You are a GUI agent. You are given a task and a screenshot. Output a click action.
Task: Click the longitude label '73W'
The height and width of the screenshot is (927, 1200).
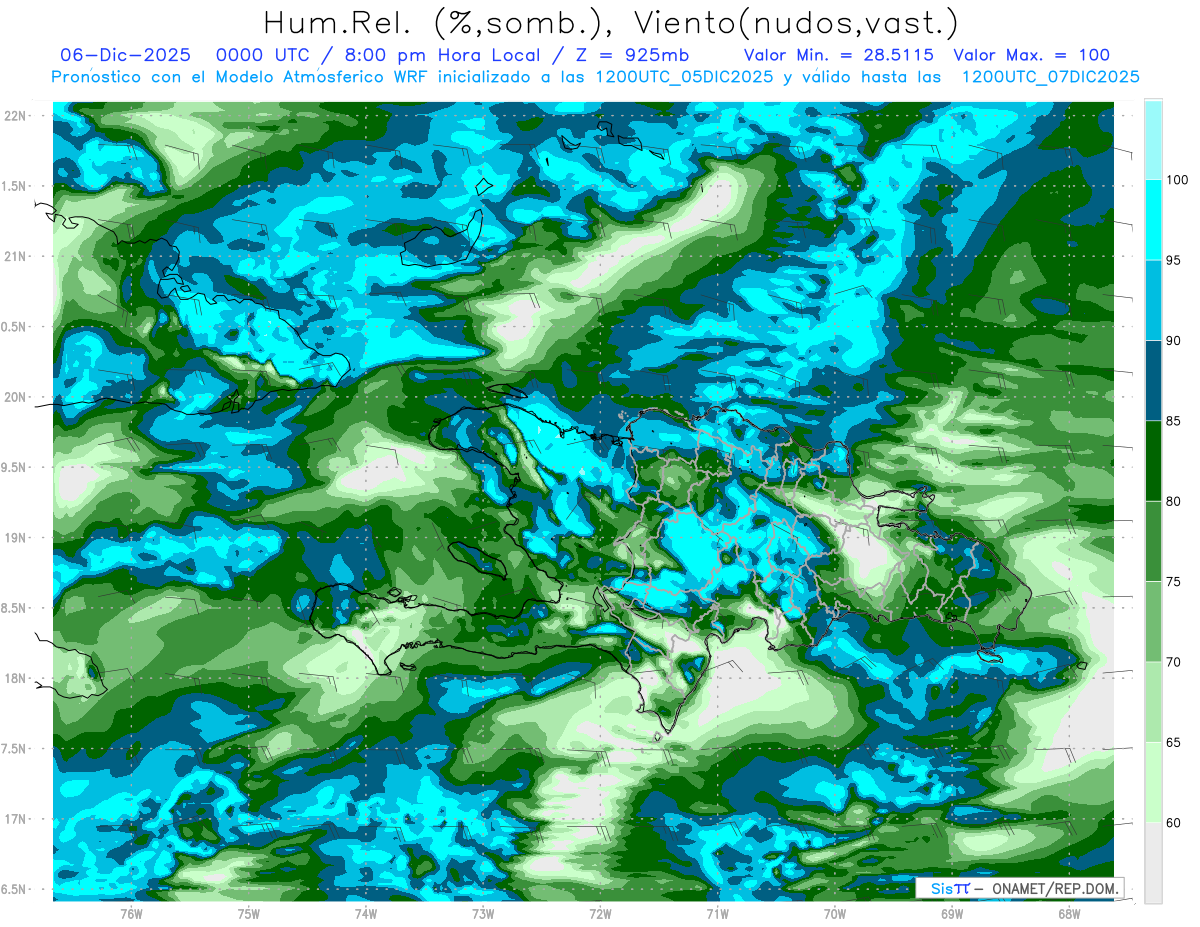click(x=483, y=914)
